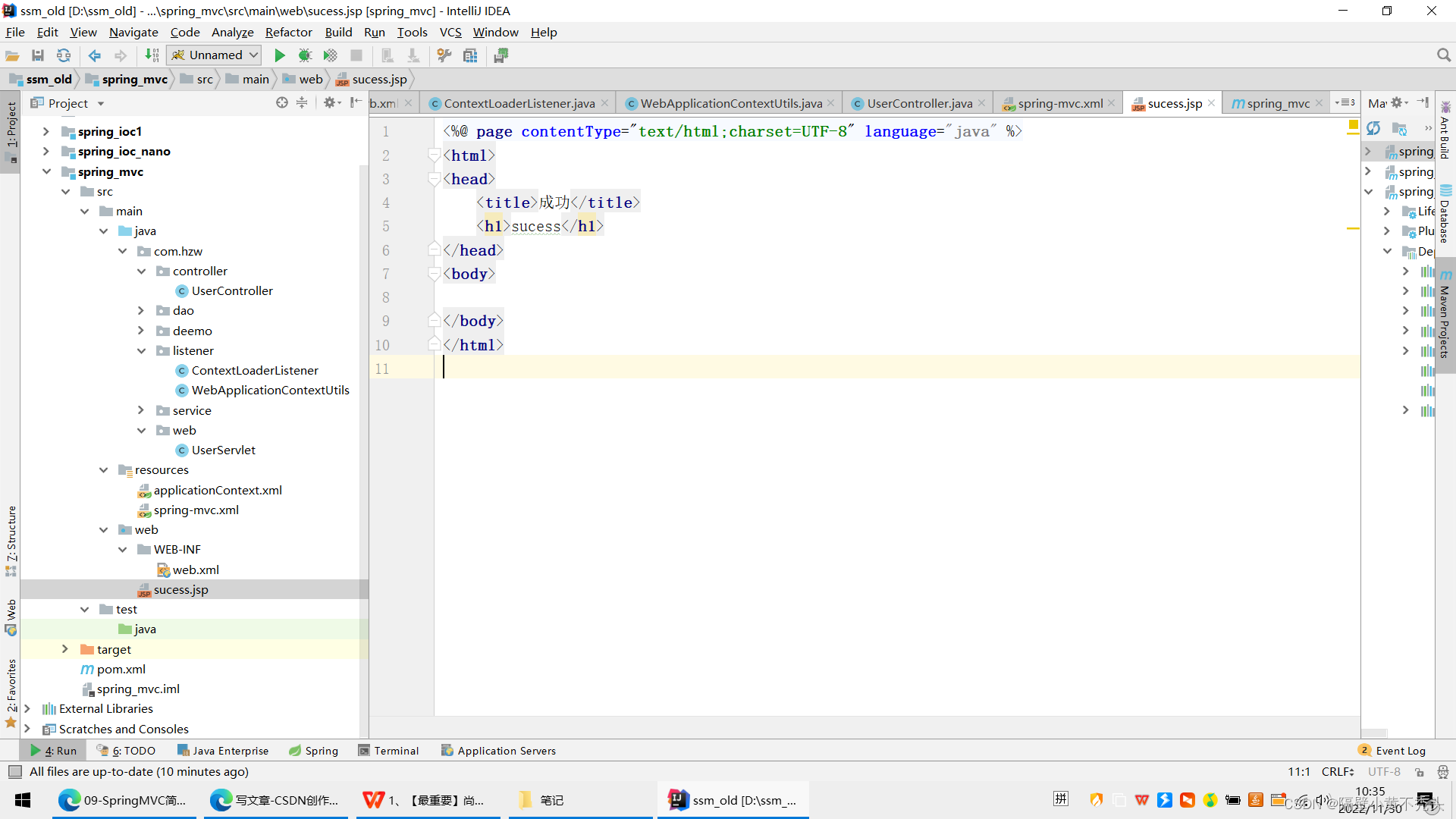Run with Coverage using the coverage icon
Screen dimensions: 1456x819
(330, 55)
